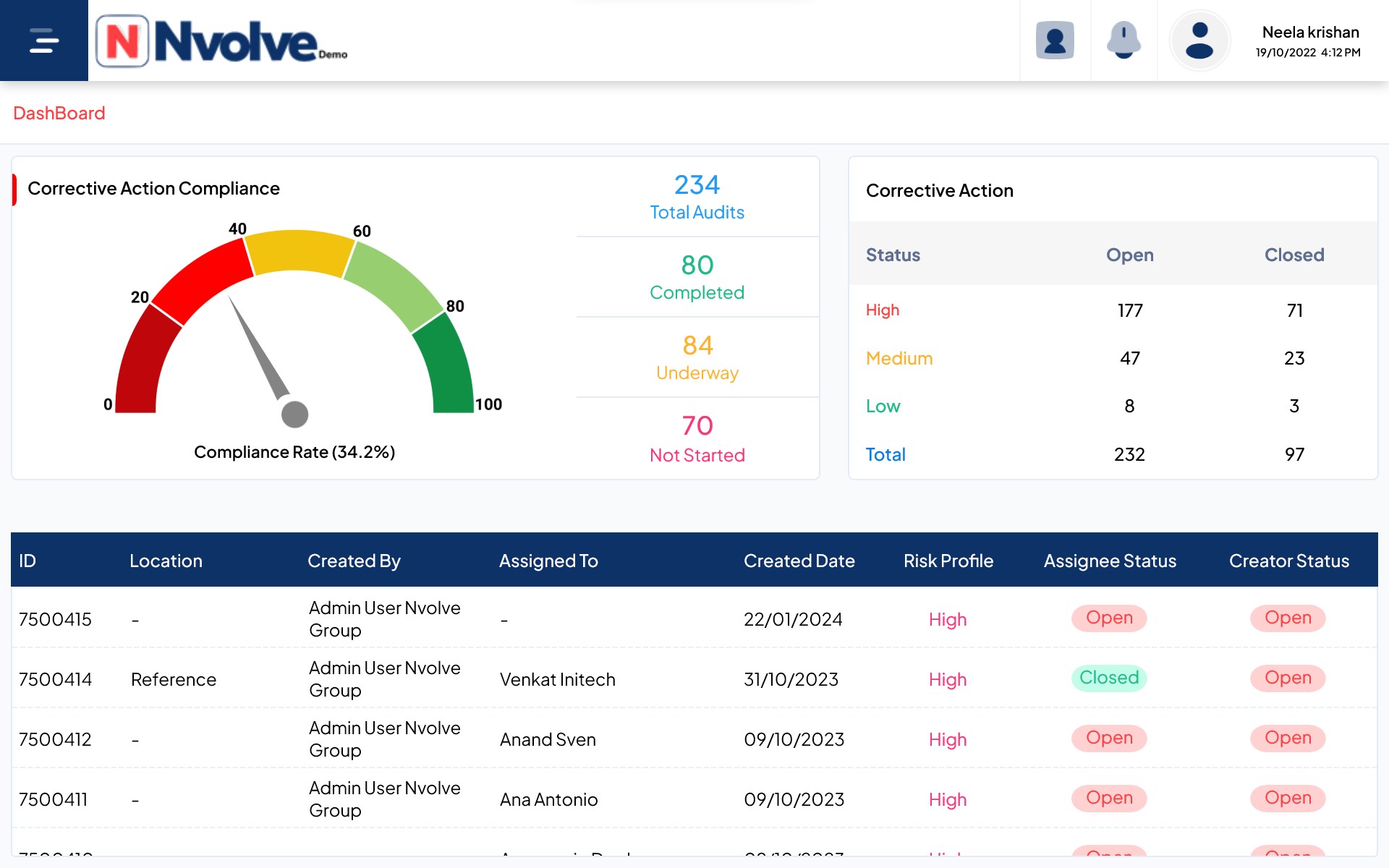Viewport: 1389px width, 868px height.
Task: Sort by Risk Profile column header
Action: [948, 561]
